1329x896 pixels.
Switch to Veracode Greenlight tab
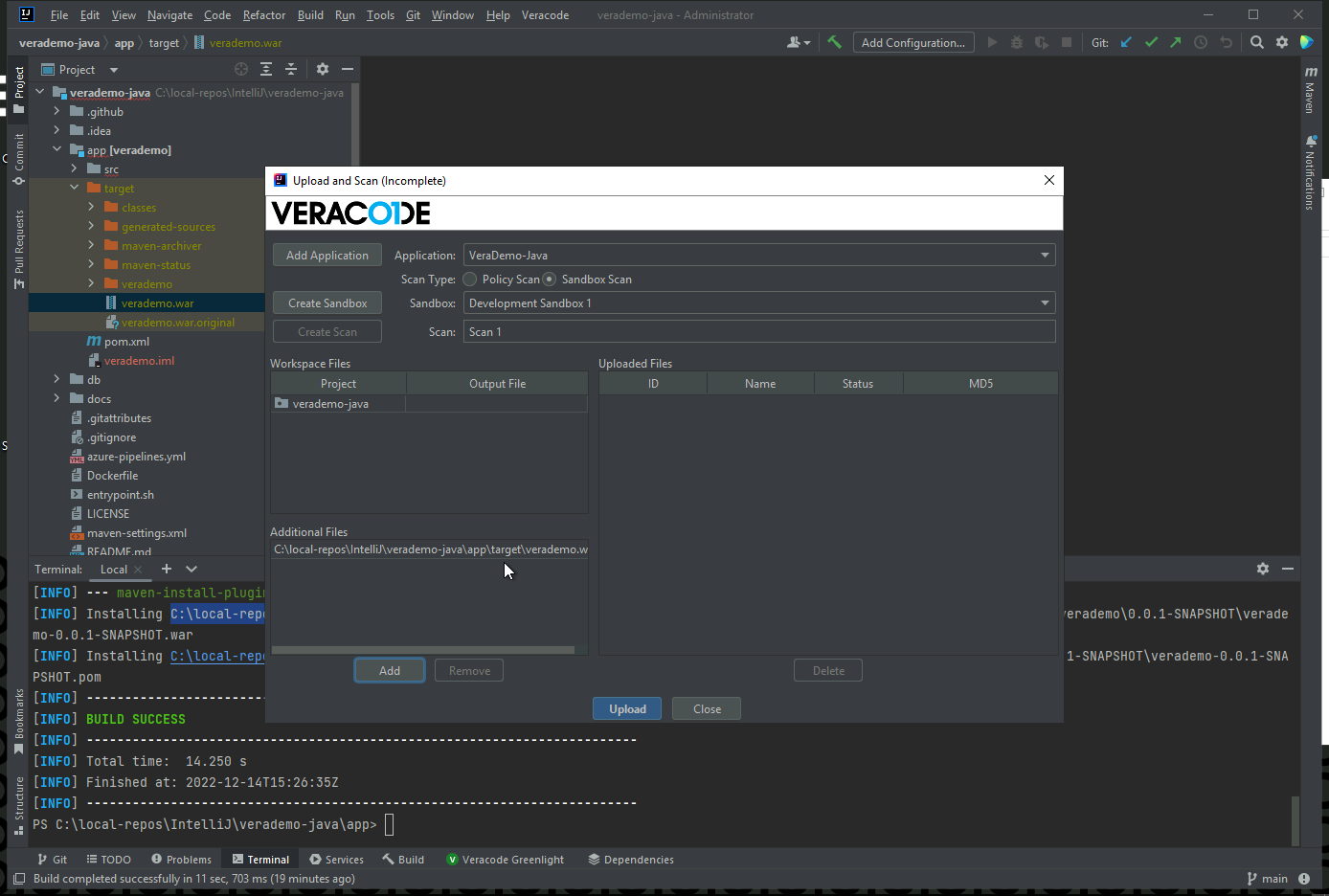(506, 860)
